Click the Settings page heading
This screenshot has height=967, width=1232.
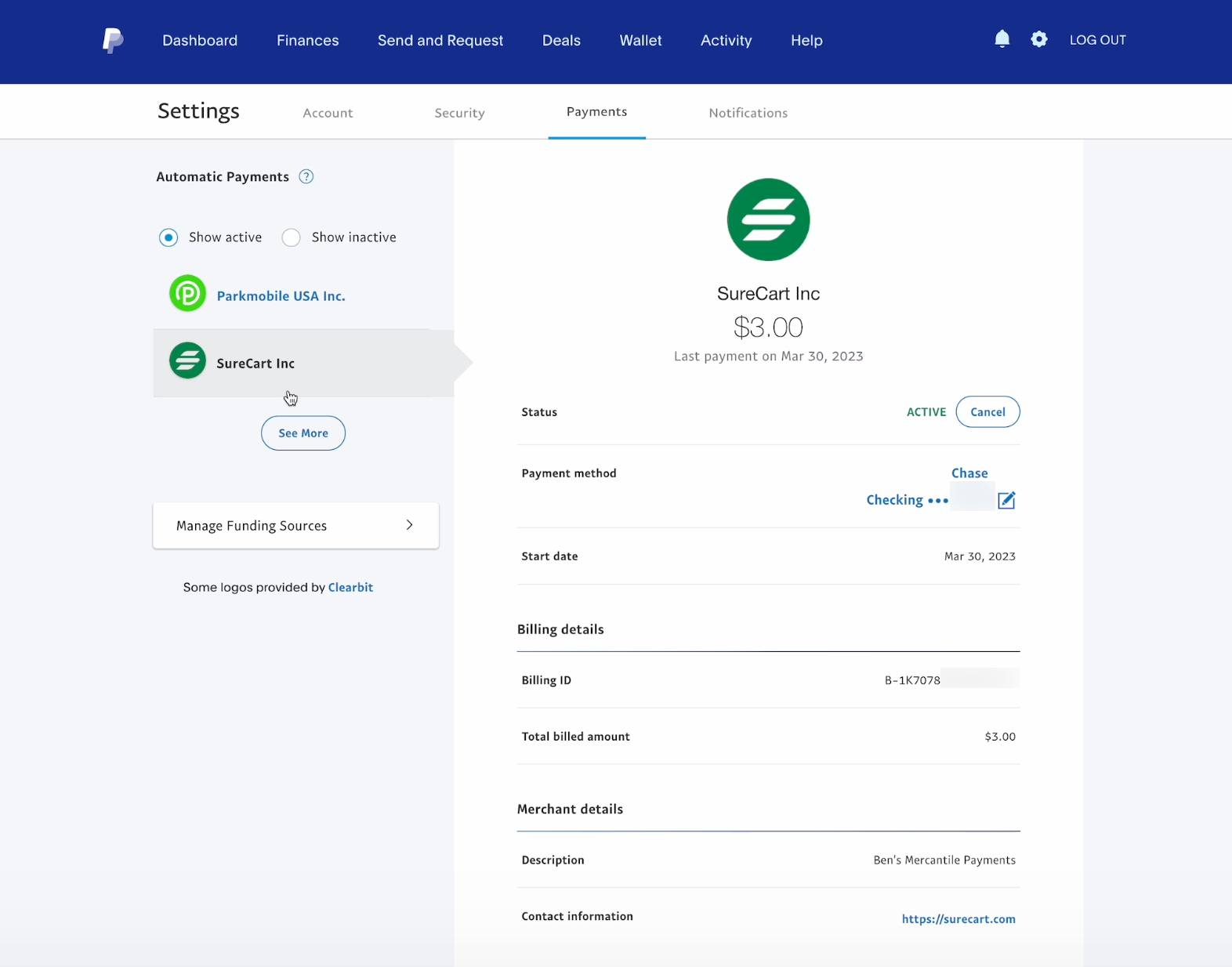(x=198, y=111)
